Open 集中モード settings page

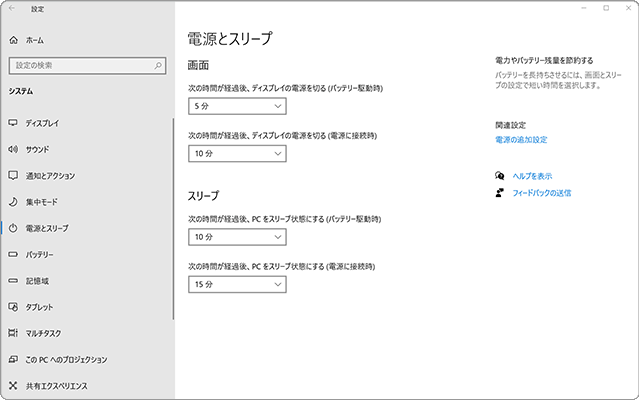coord(42,202)
